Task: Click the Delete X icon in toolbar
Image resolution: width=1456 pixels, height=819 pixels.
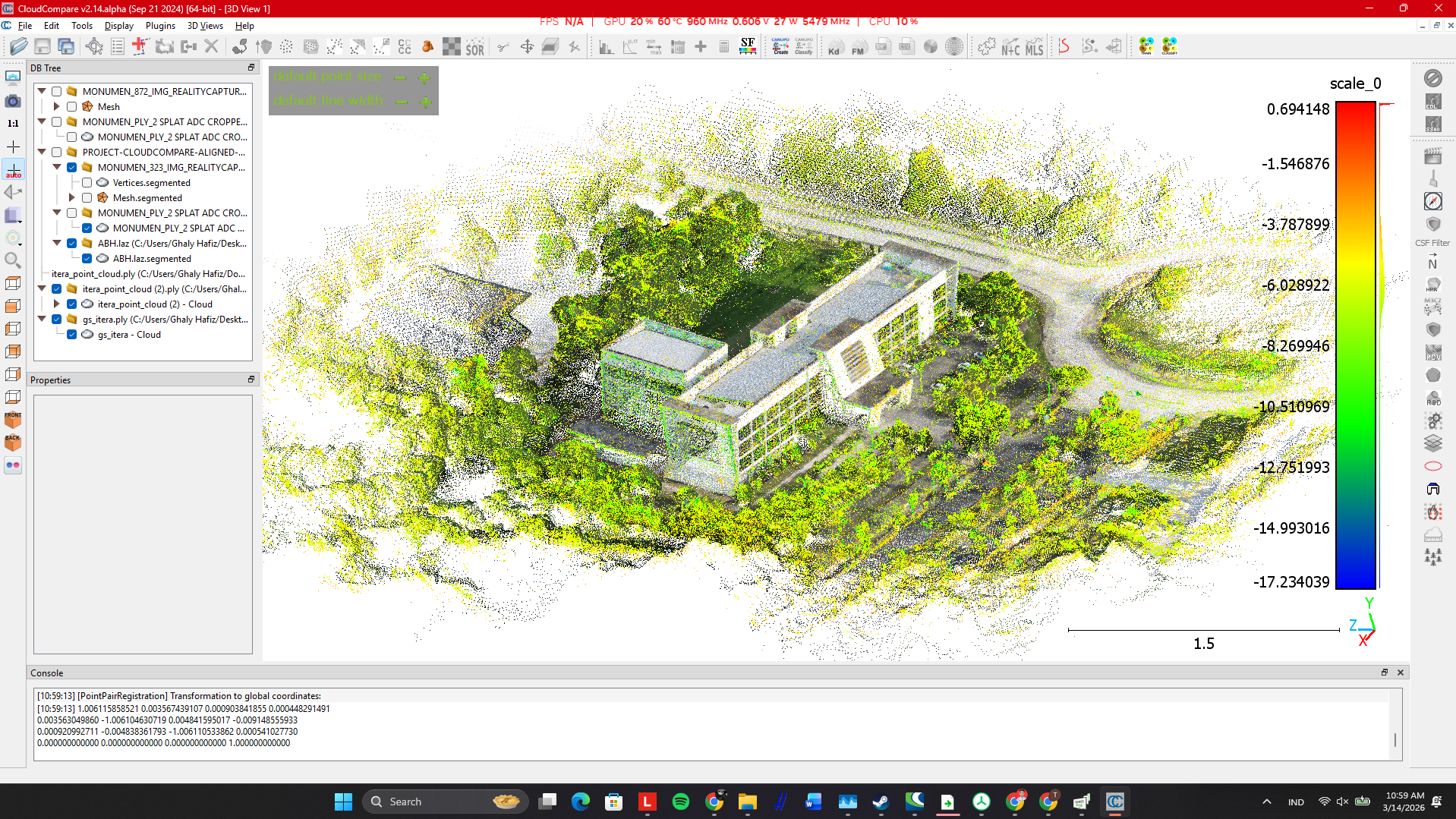Action: [211, 47]
